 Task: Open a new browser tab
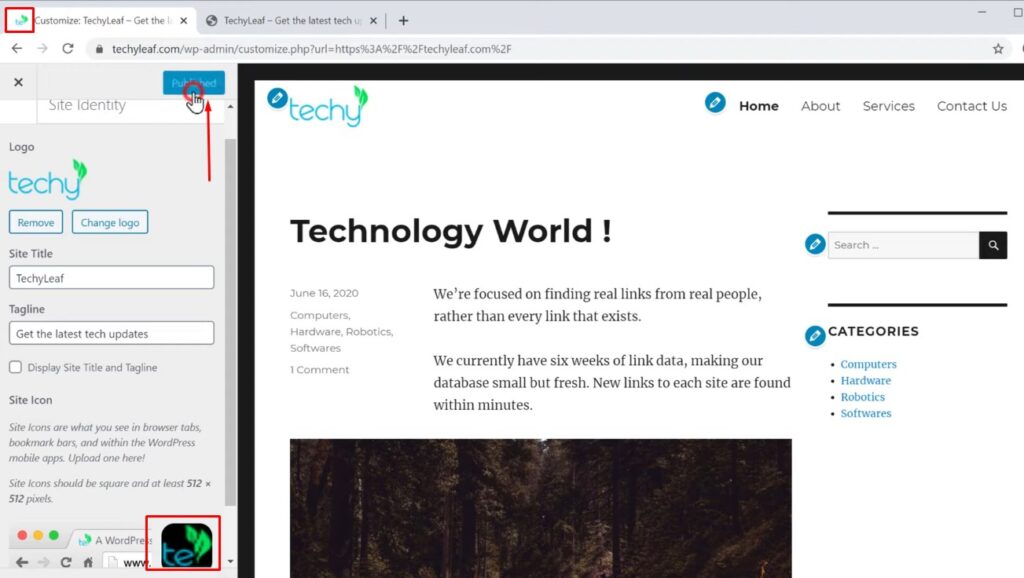point(403,20)
